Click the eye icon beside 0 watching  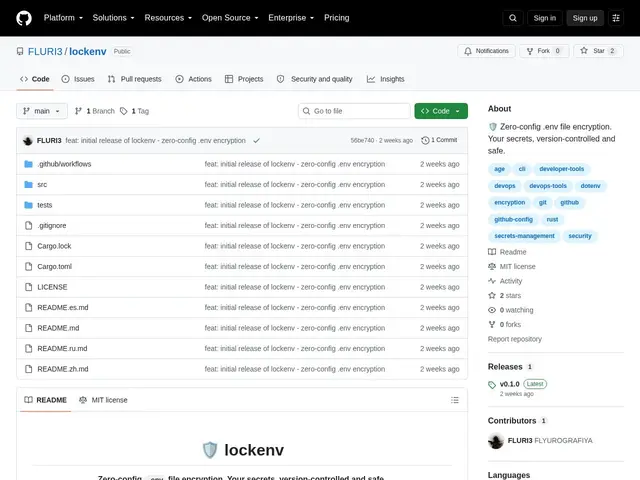tap(492, 310)
